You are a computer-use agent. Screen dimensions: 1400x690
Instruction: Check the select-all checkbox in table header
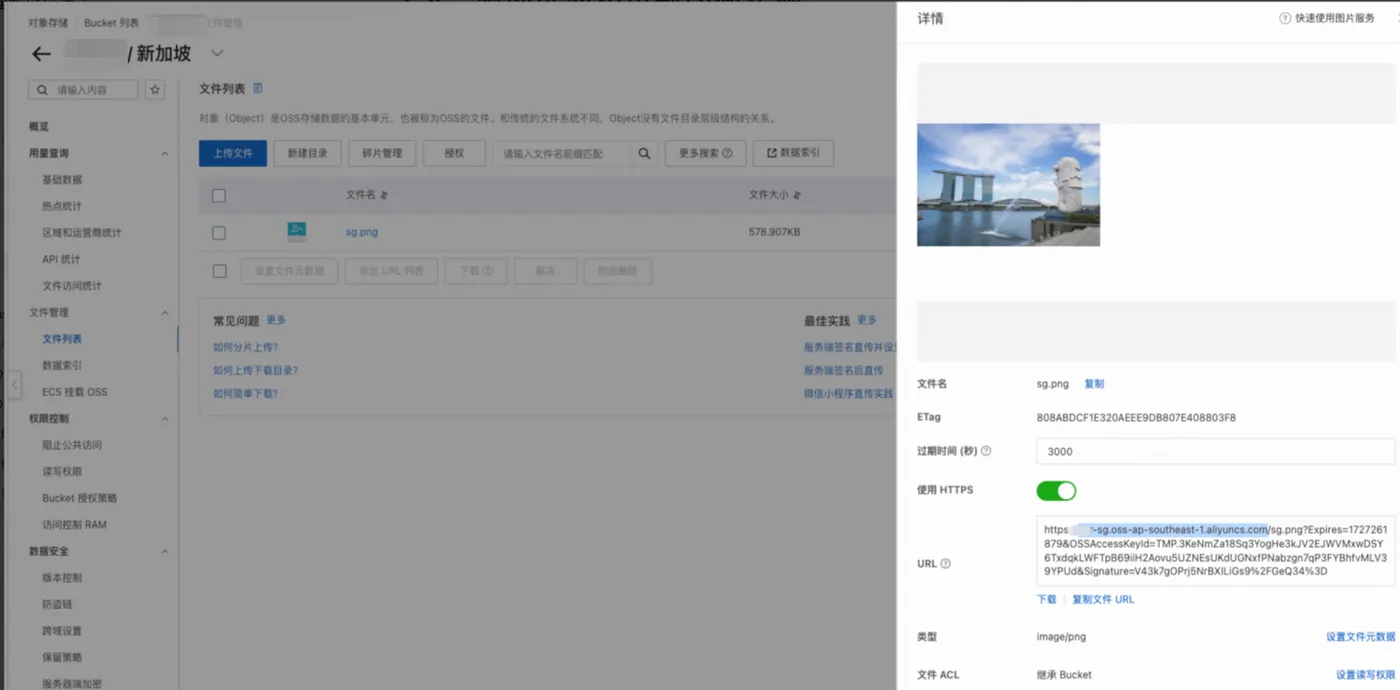pos(219,195)
